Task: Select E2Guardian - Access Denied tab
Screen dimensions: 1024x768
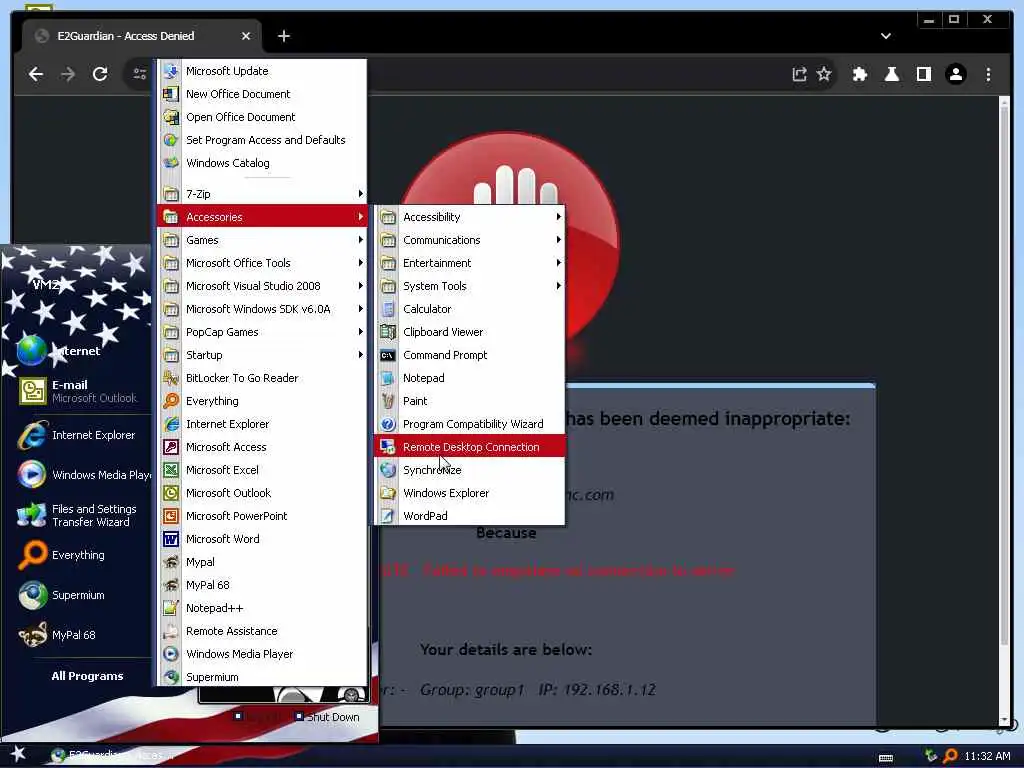Action: 142,36
